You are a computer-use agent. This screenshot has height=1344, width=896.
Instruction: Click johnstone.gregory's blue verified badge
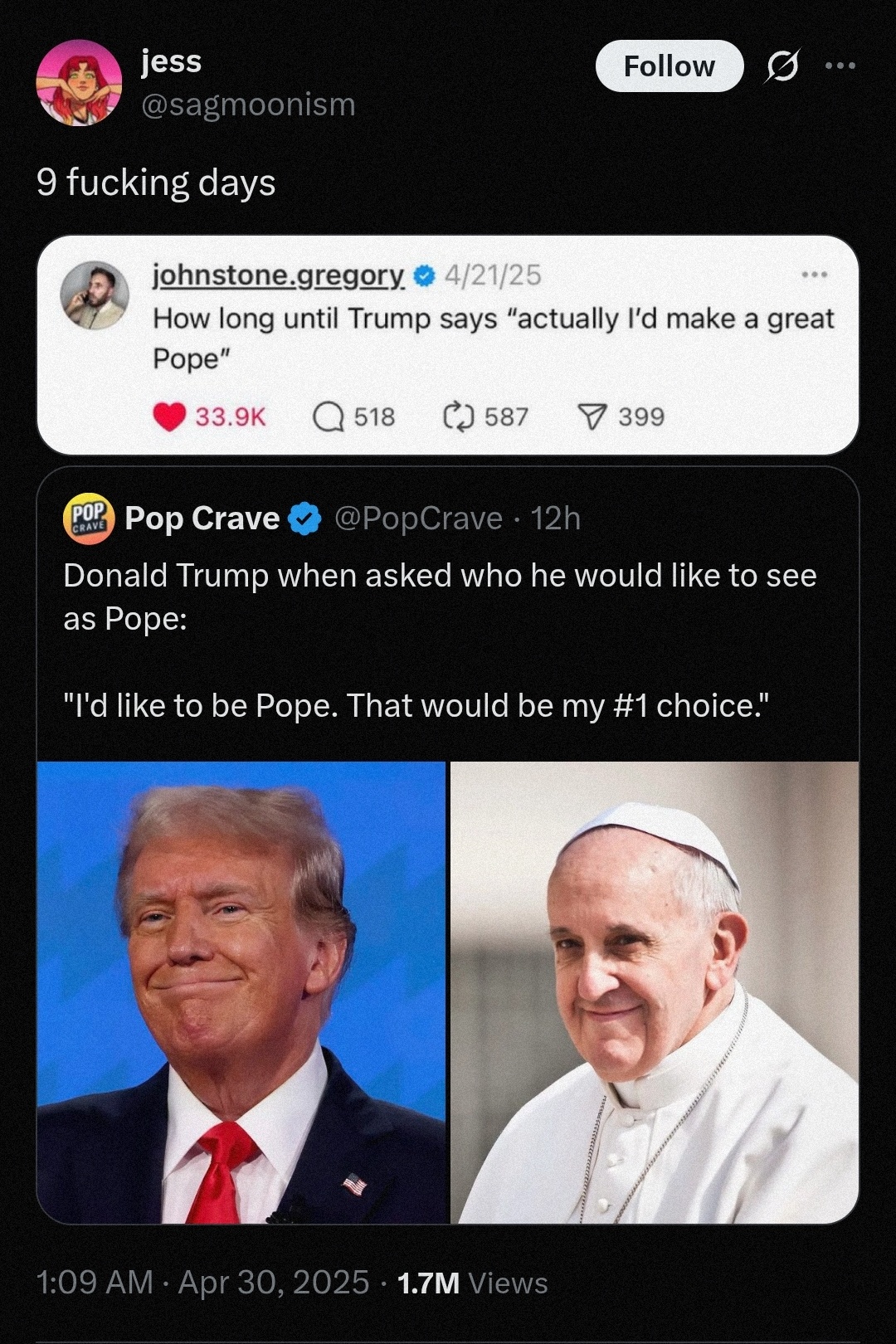pyautogui.click(x=424, y=275)
